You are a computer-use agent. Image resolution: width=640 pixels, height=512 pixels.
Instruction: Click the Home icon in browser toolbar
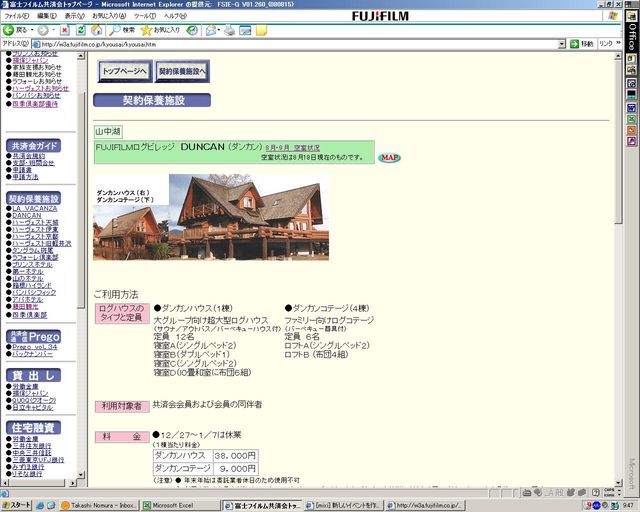point(96,30)
